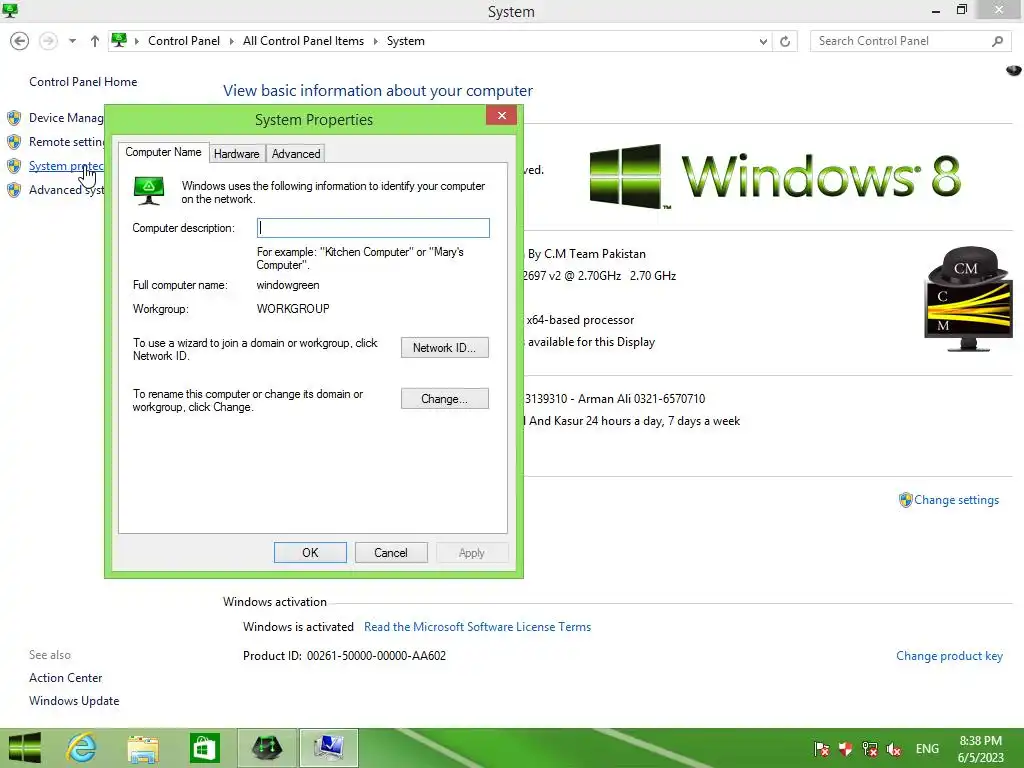Open File Explorer from taskbar
The image size is (1024, 768).
[143, 748]
